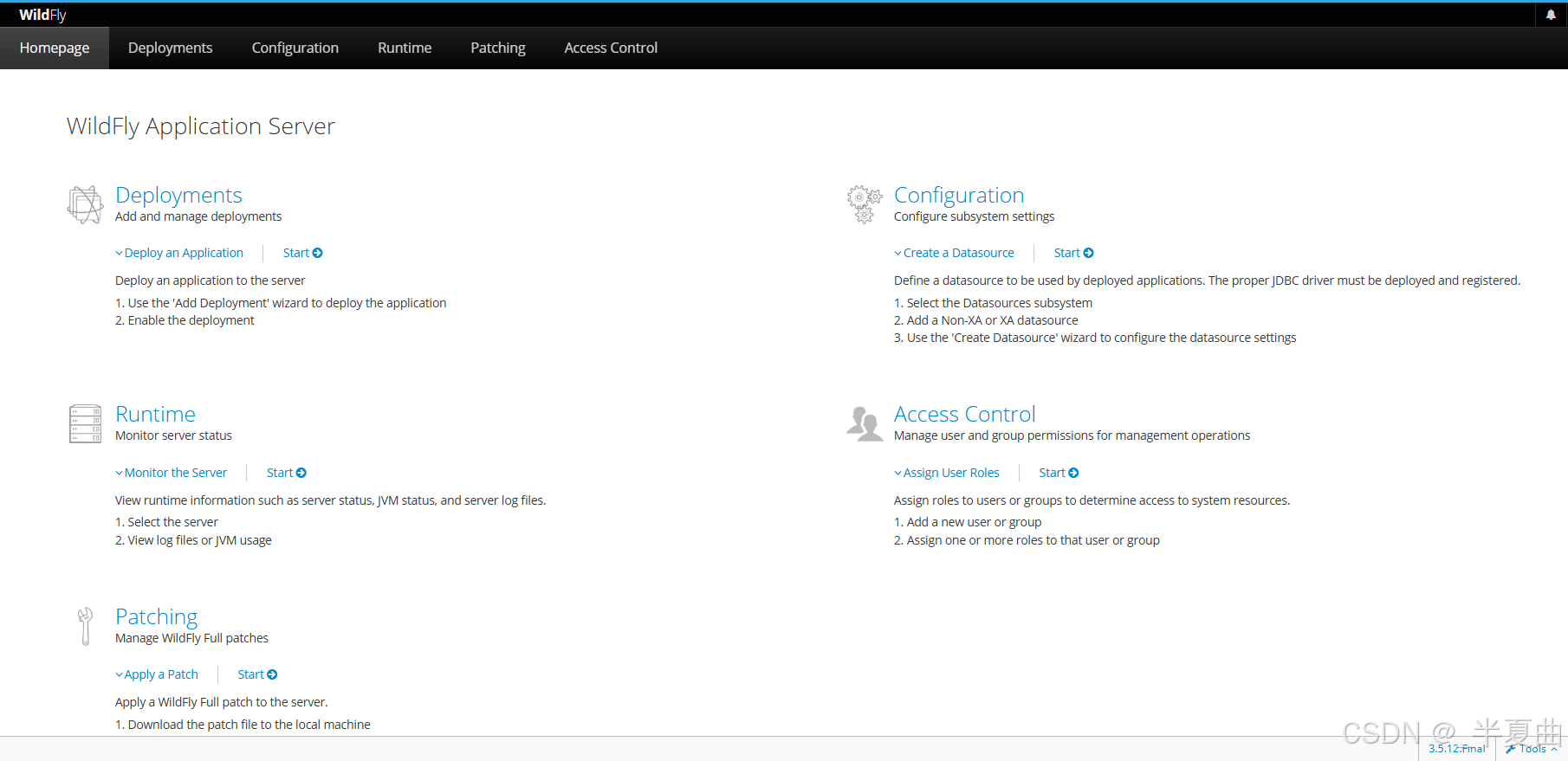The image size is (1568, 761).
Task: Open the Deployments tab in navigation bar
Action: coord(170,48)
